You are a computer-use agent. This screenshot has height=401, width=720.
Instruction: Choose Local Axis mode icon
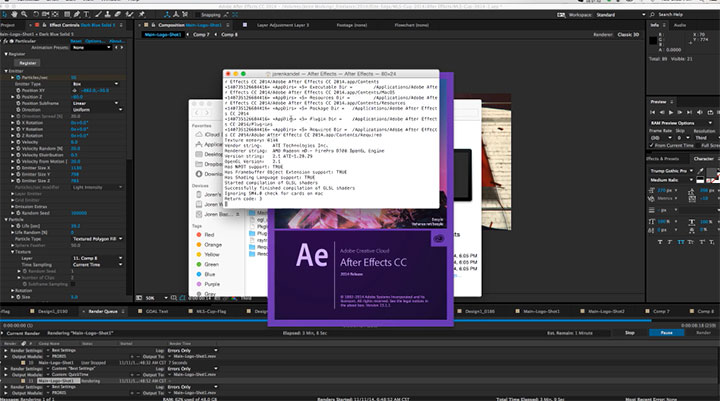(x=167, y=15)
